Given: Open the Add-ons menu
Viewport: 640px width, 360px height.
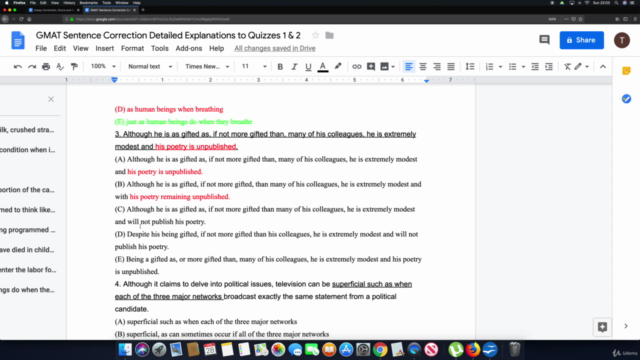Looking at the screenshot, I should (189, 48).
